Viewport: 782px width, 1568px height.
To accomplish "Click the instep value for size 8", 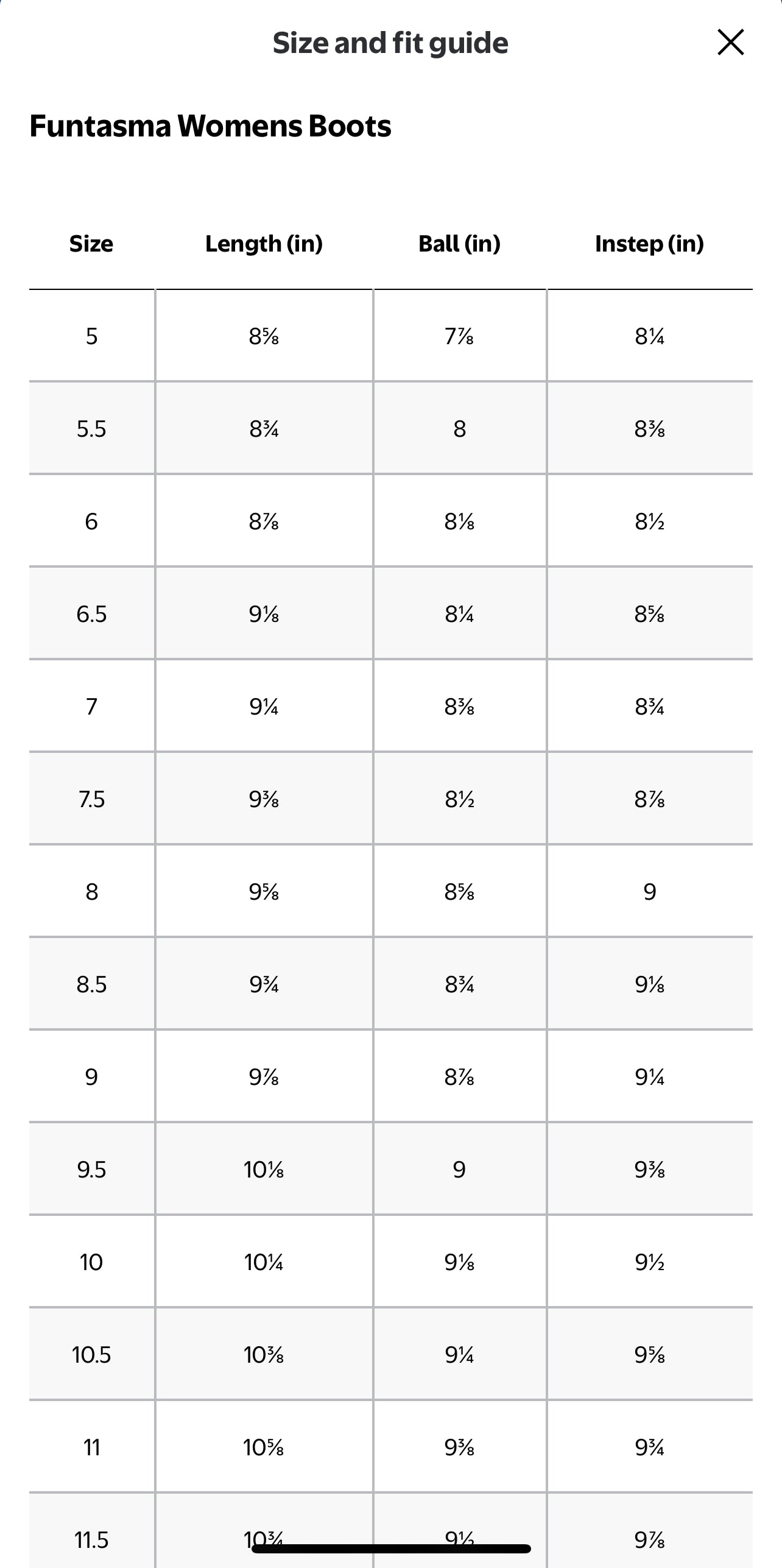I will (649, 892).
